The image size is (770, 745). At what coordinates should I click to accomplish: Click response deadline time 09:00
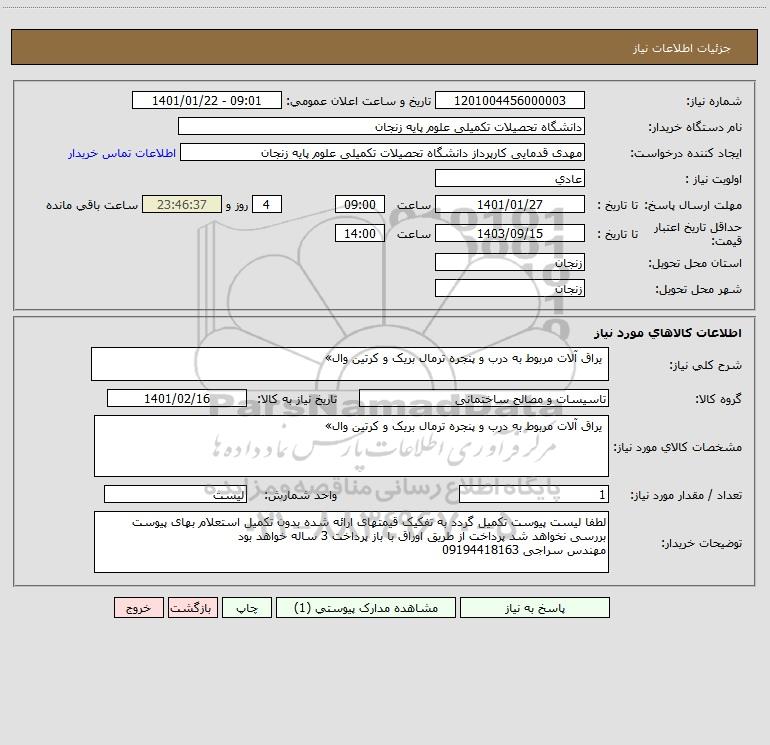[x=359, y=204]
